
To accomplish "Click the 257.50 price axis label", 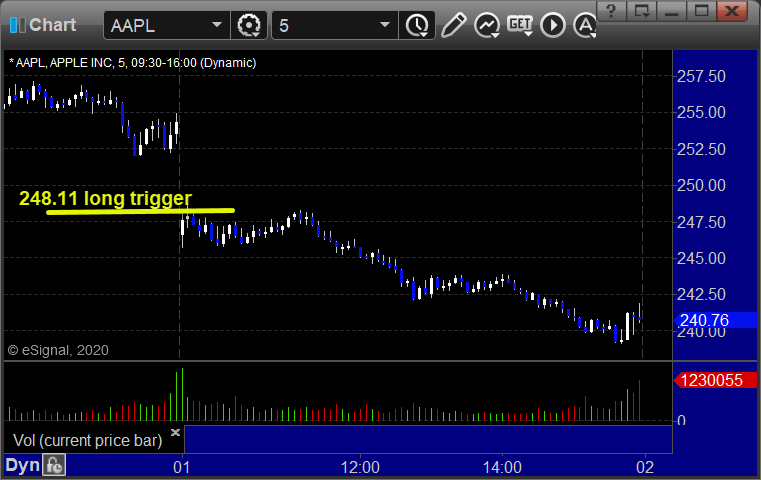I will point(701,76).
